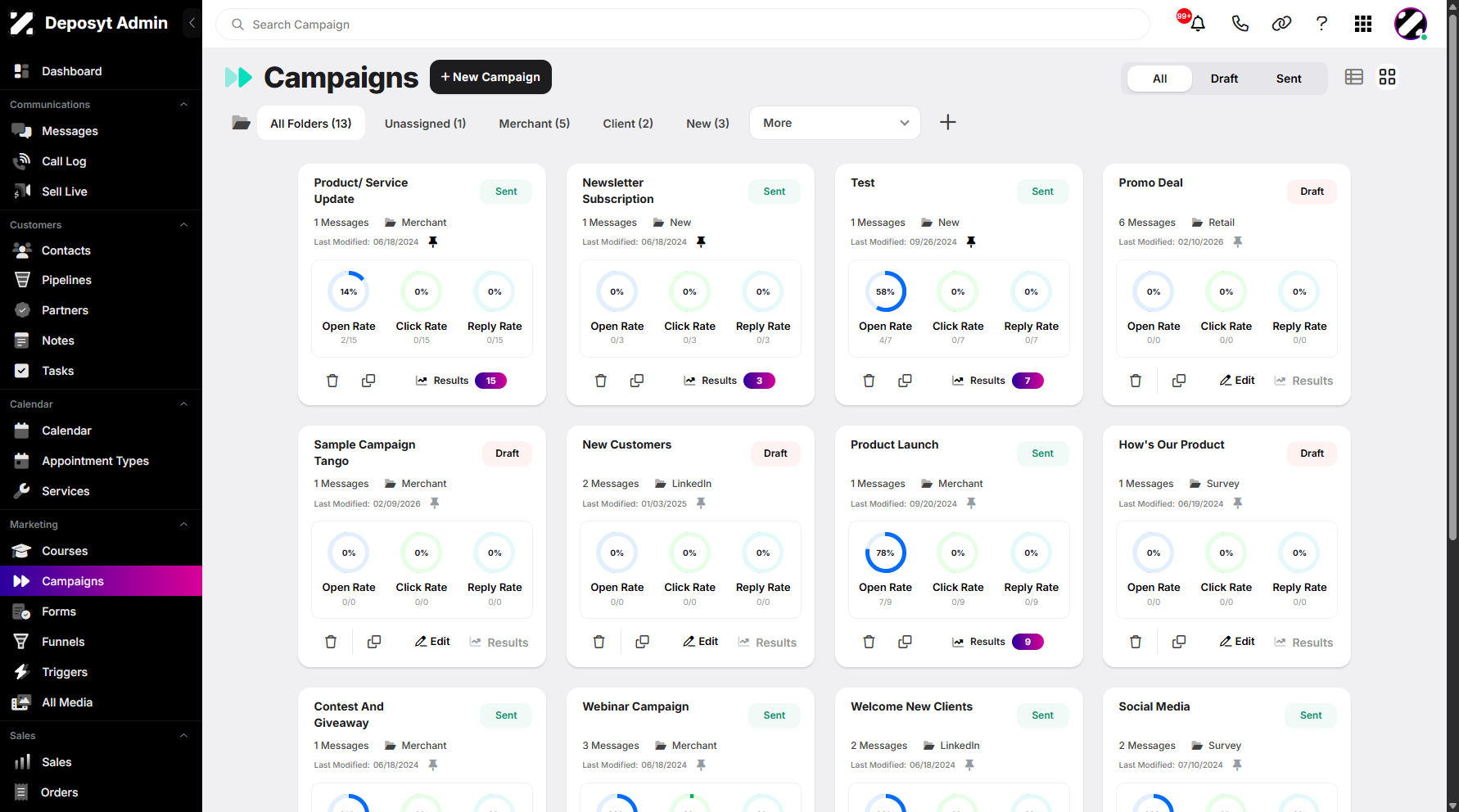Screen dimensions: 1459x812
Task: Add a new folder with plus icon
Action: coord(947,123)
